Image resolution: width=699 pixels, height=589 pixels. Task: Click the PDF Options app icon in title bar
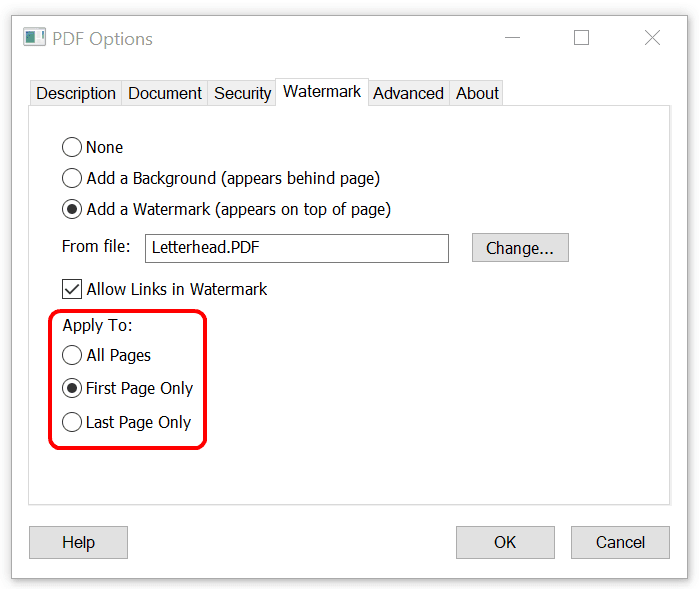tap(35, 38)
